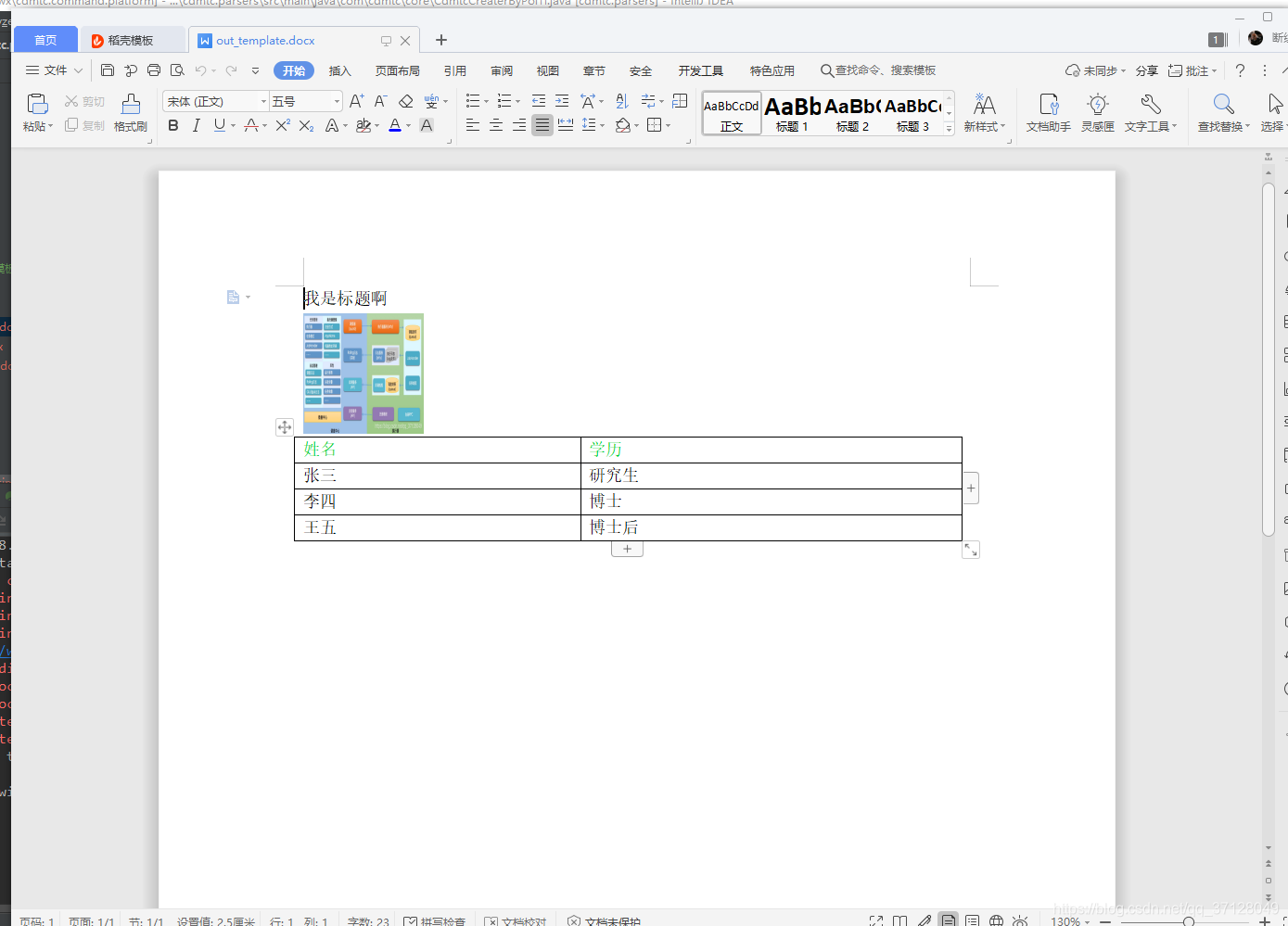This screenshot has width=1288, height=926.
Task: Click the Paste clipboard icon
Action: pyautogui.click(x=37, y=103)
